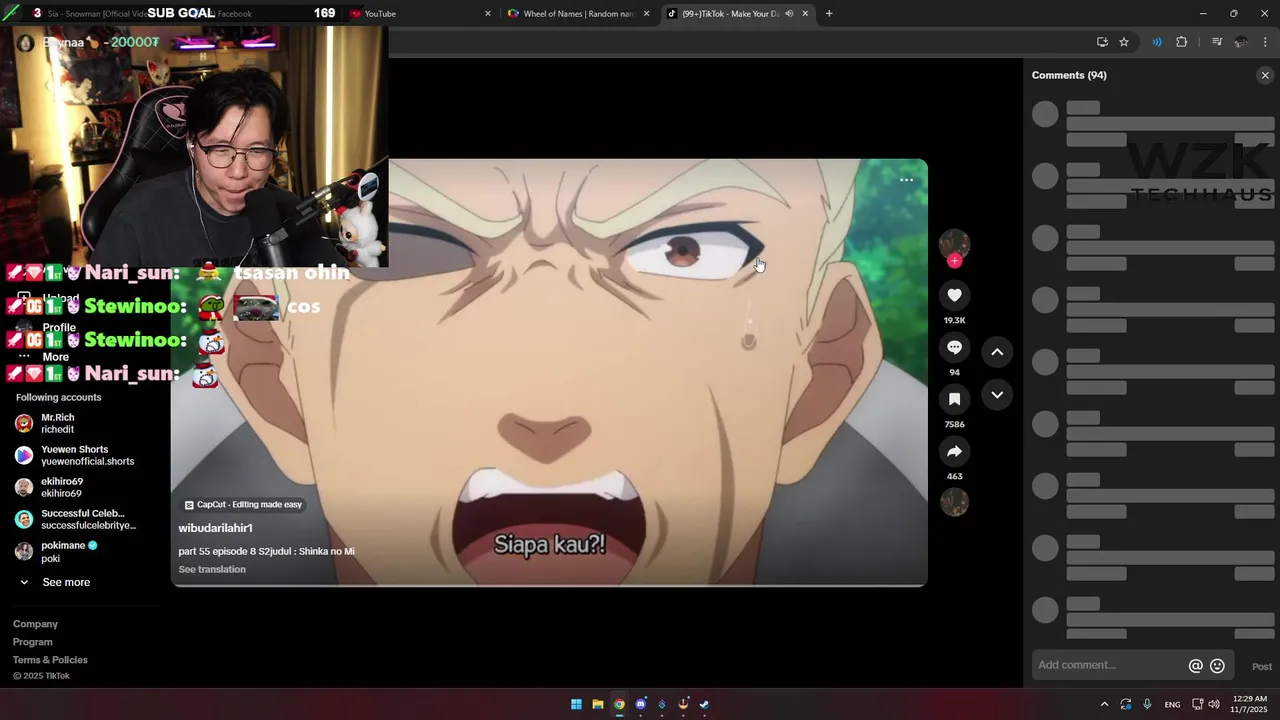Screen dimensions: 1280x720
Task: Close the Comments panel
Action: (x=1265, y=75)
